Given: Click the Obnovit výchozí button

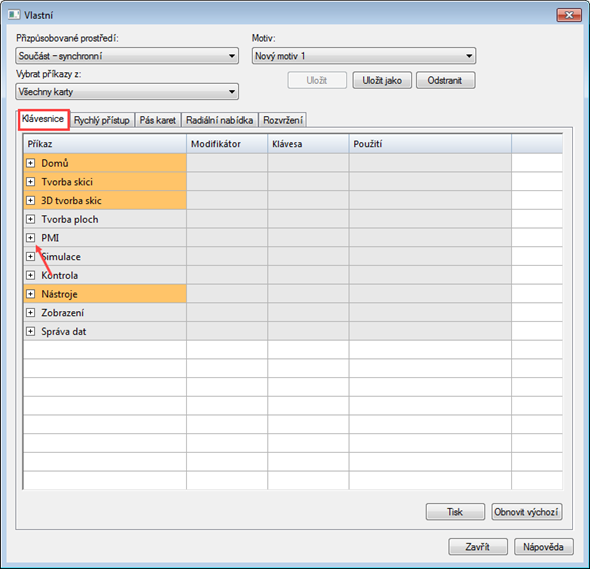Looking at the screenshot, I should point(526,512).
